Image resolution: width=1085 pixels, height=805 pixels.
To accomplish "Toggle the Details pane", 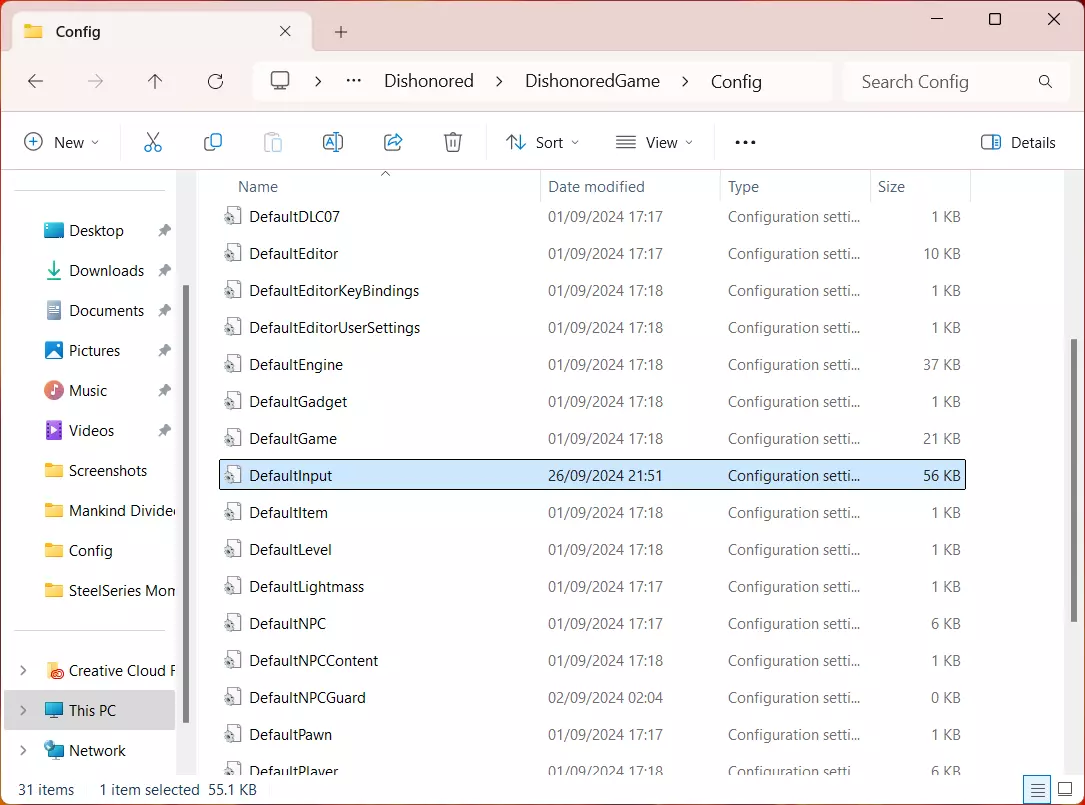I will (x=1018, y=142).
